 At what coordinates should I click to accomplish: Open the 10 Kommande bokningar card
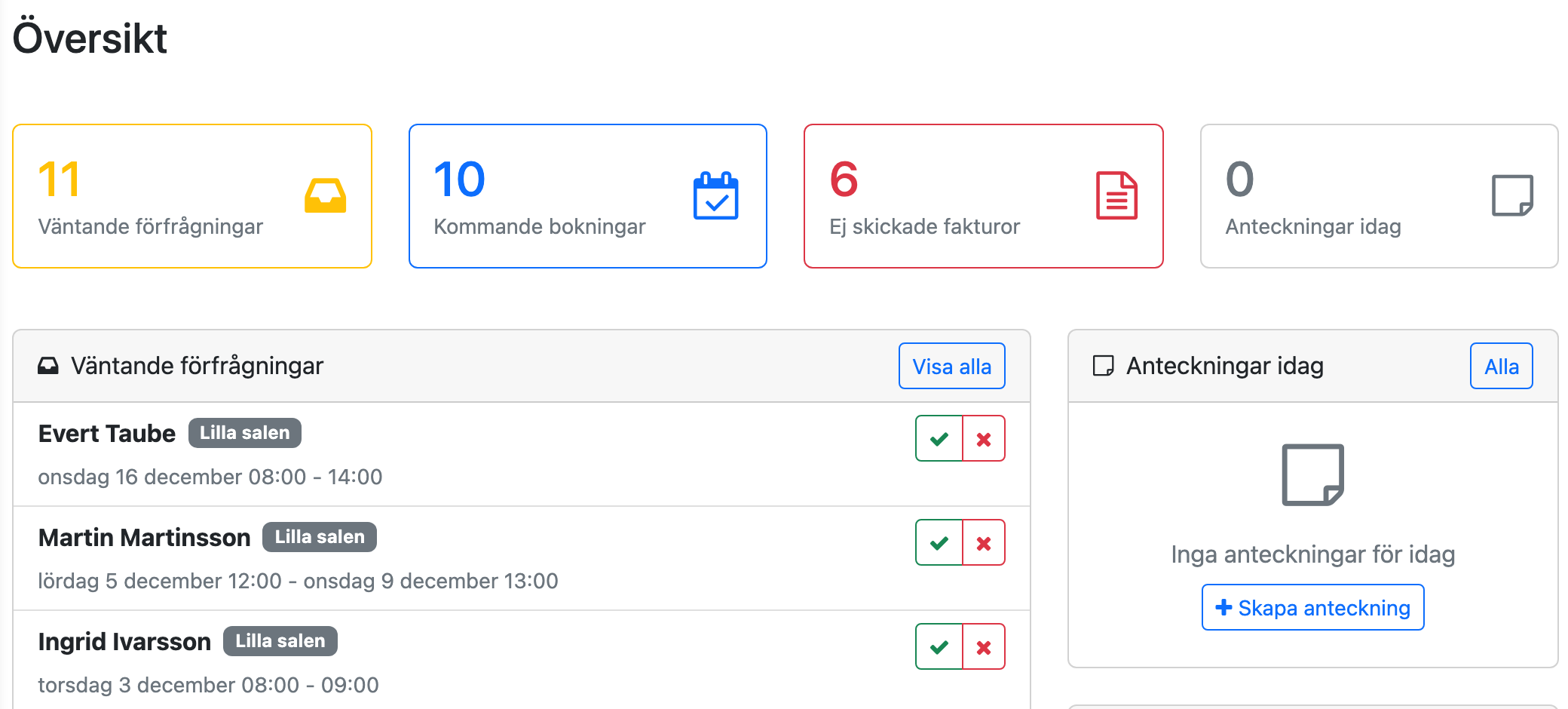588,196
